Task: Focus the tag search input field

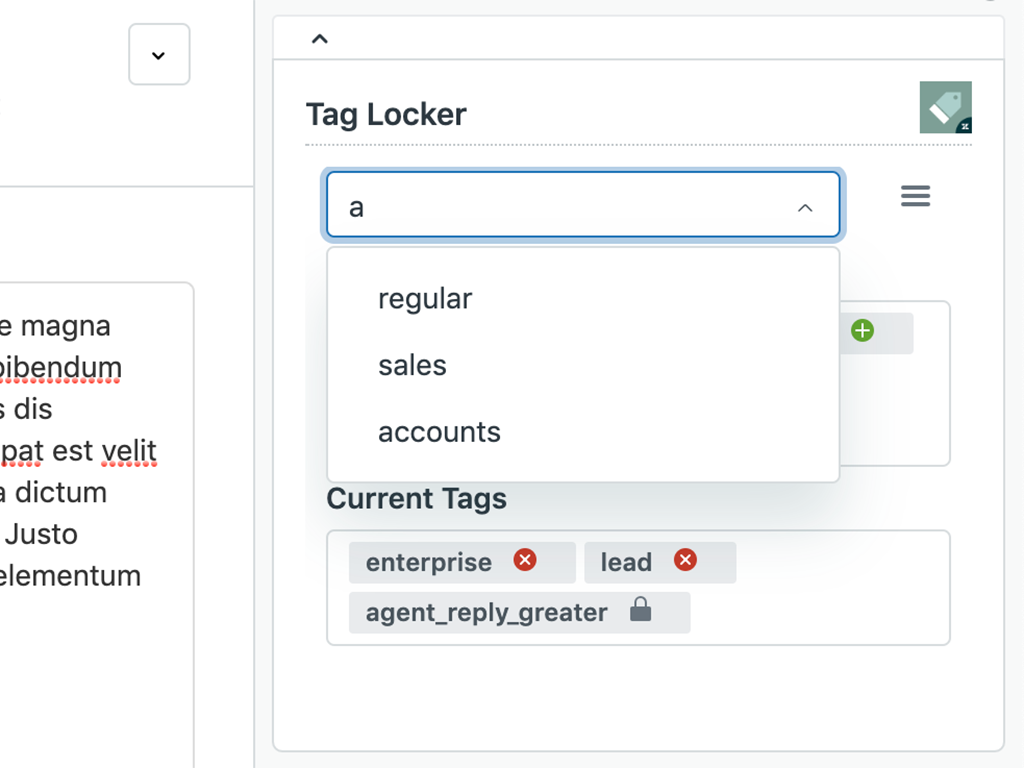Action: pos(560,207)
